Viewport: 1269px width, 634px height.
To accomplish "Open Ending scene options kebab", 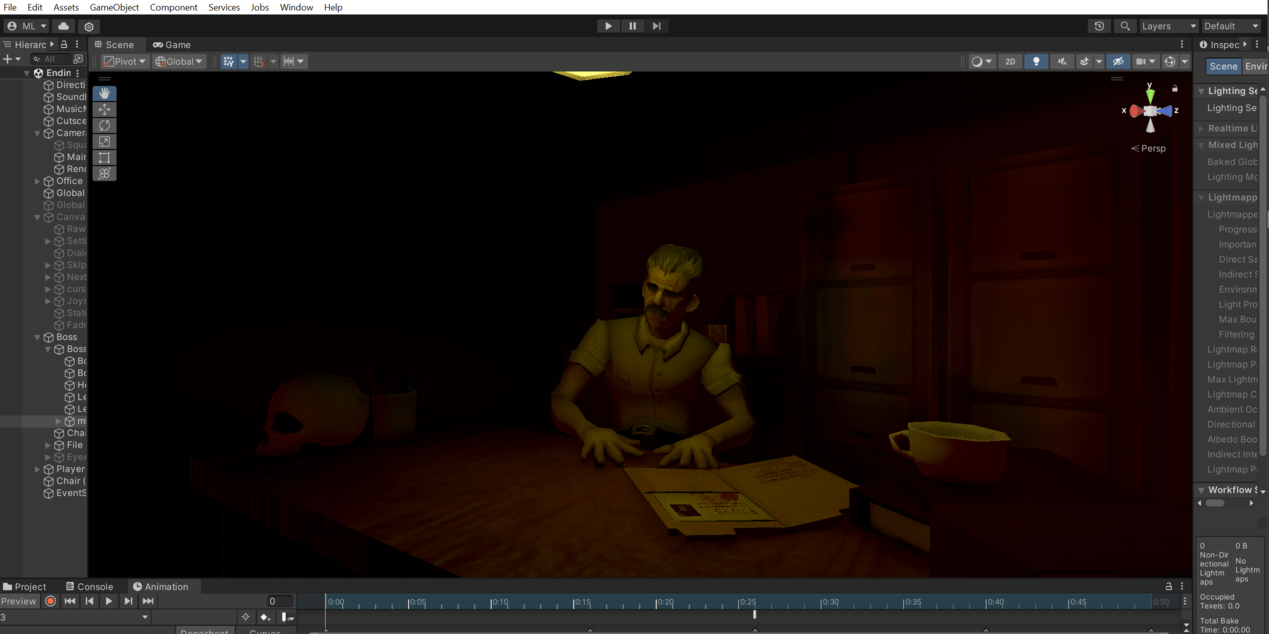I will point(77,73).
